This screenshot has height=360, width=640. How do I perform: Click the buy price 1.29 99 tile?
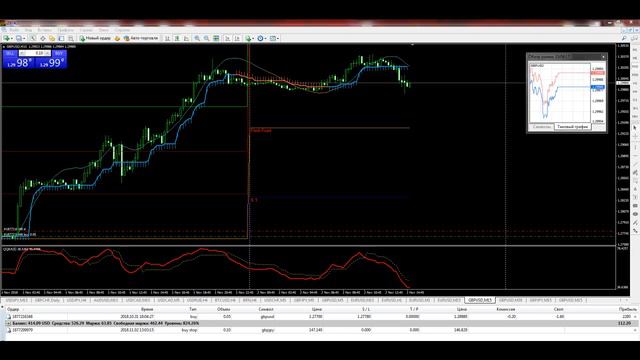pyautogui.click(x=51, y=63)
